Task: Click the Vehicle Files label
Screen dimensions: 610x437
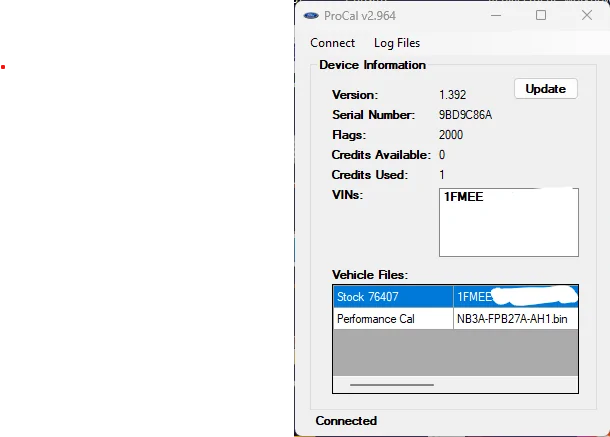Action: coord(370,275)
